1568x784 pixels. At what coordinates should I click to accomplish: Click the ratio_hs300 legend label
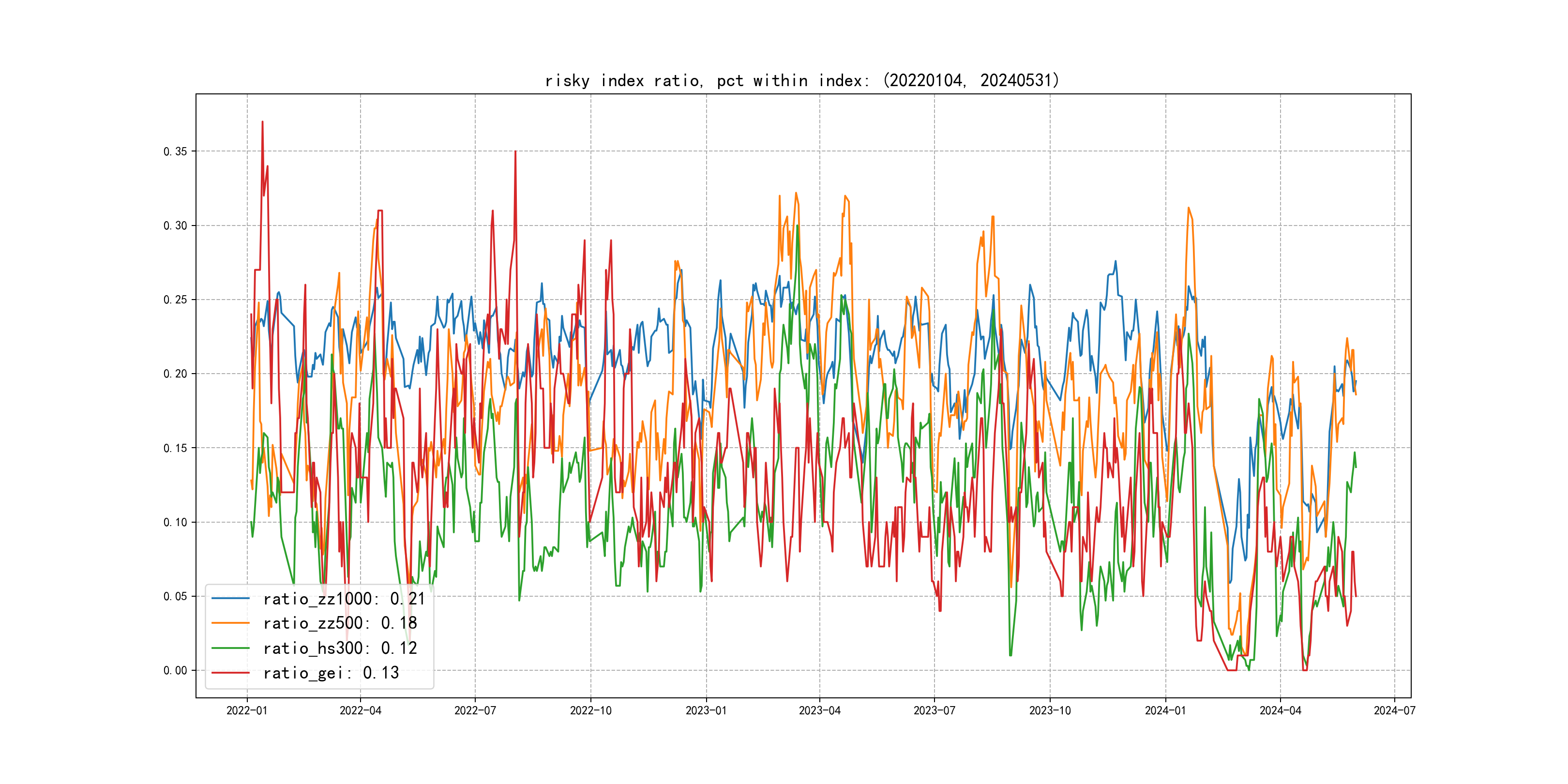tap(340, 648)
